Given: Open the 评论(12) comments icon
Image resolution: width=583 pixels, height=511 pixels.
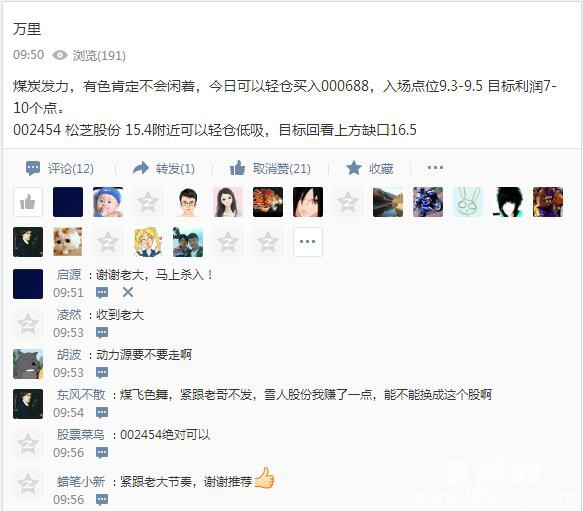Looking at the screenshot, I should [33, 168].
